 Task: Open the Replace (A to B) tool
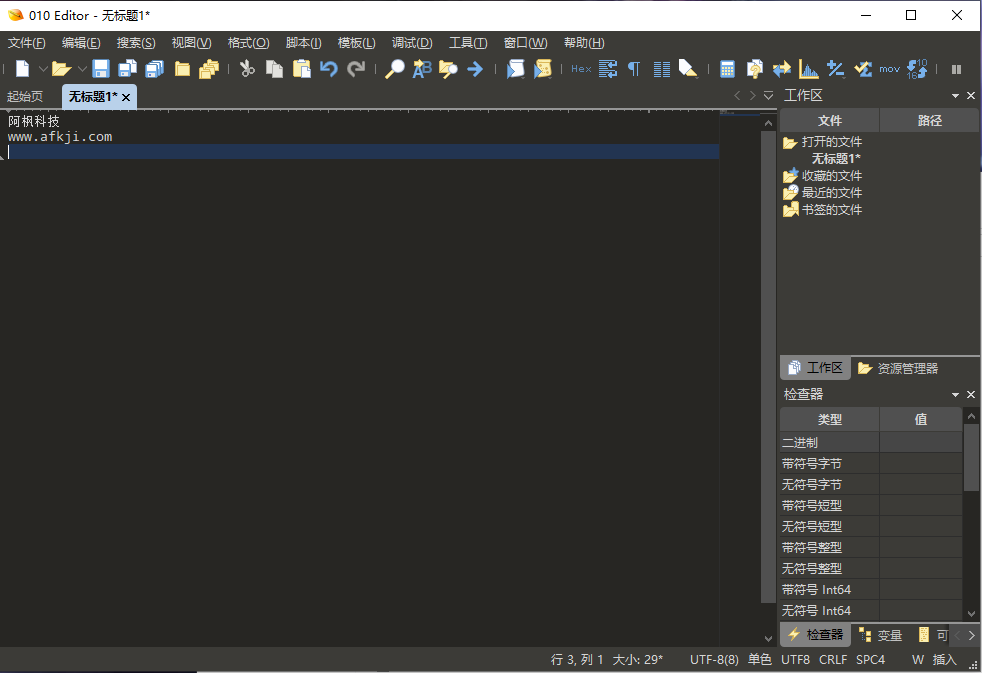(x=422, y=69)
